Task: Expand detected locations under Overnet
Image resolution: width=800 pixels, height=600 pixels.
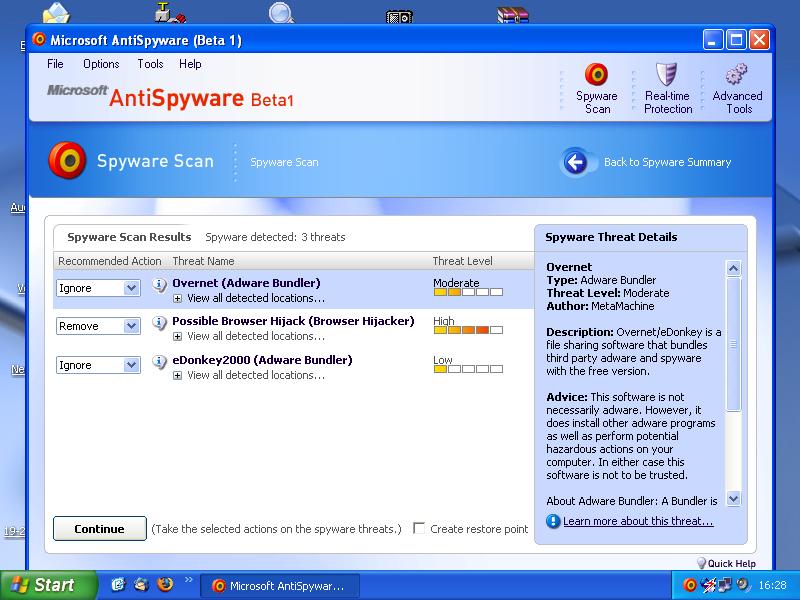Action: pyautogui.click(x=177, y=298)
